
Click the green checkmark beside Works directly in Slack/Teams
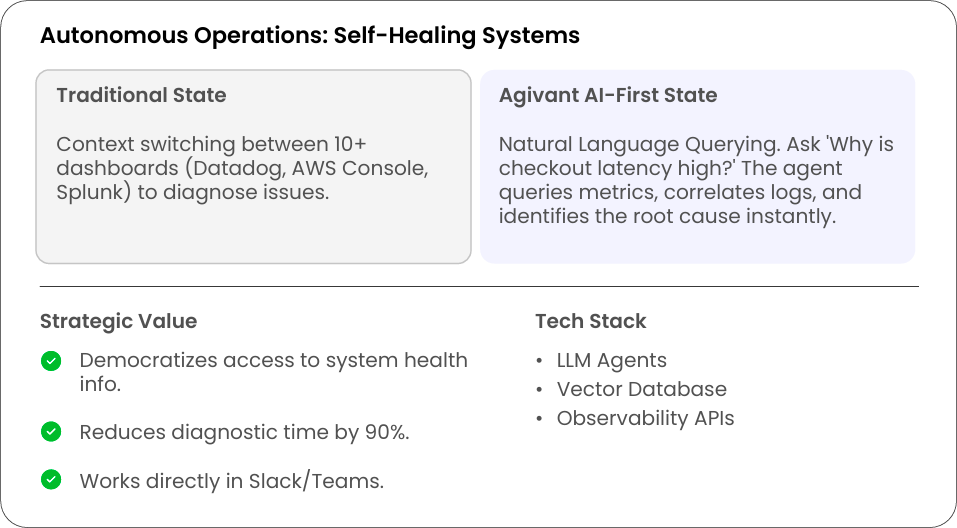click(x=51, y=480)
